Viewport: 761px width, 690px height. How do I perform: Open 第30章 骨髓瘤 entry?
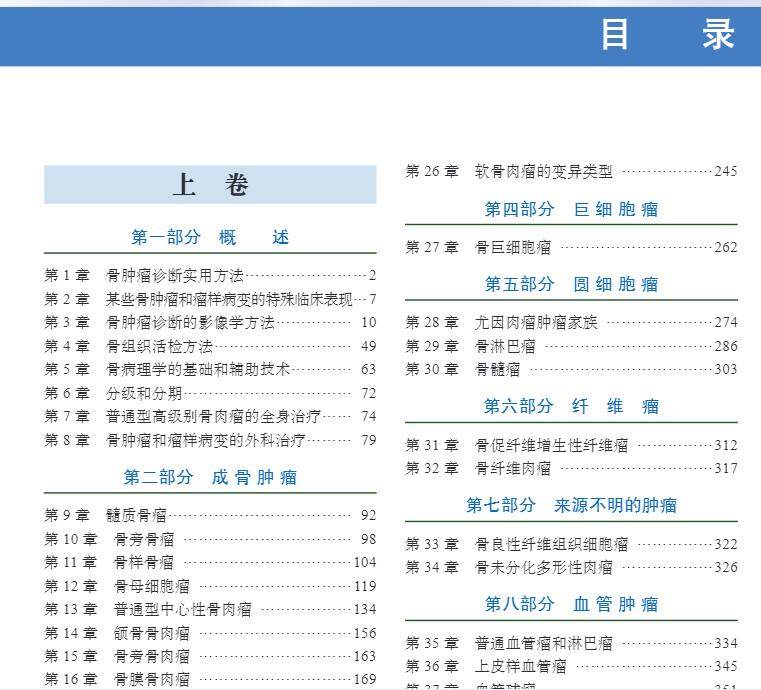pyautogui.click(x=571, y=369)
